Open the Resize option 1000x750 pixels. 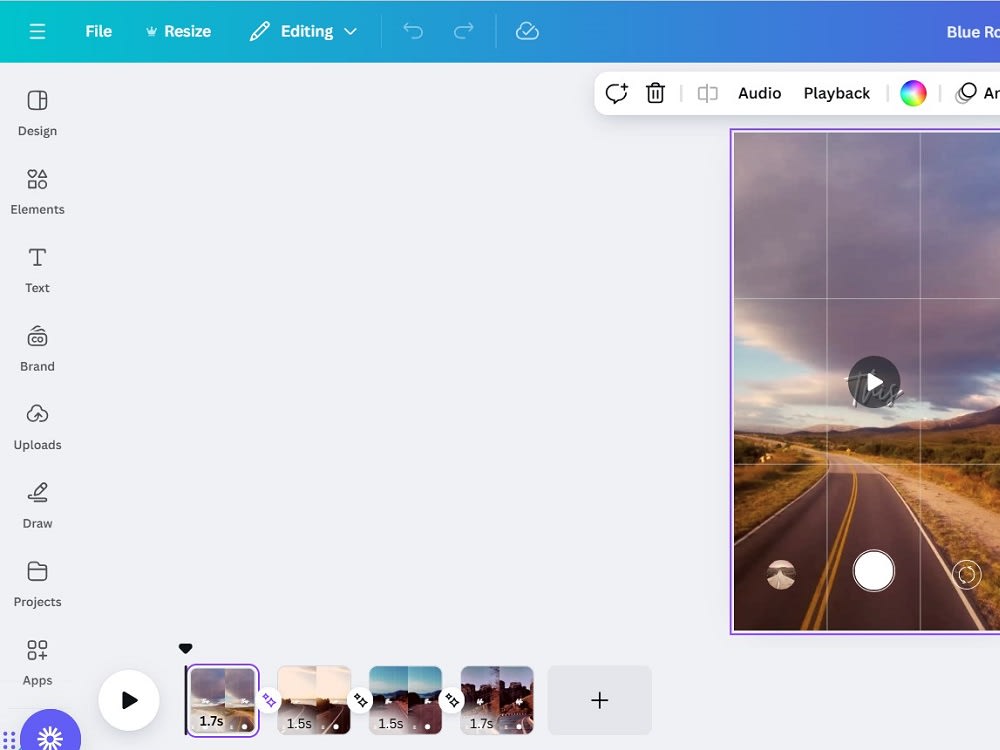179,31
